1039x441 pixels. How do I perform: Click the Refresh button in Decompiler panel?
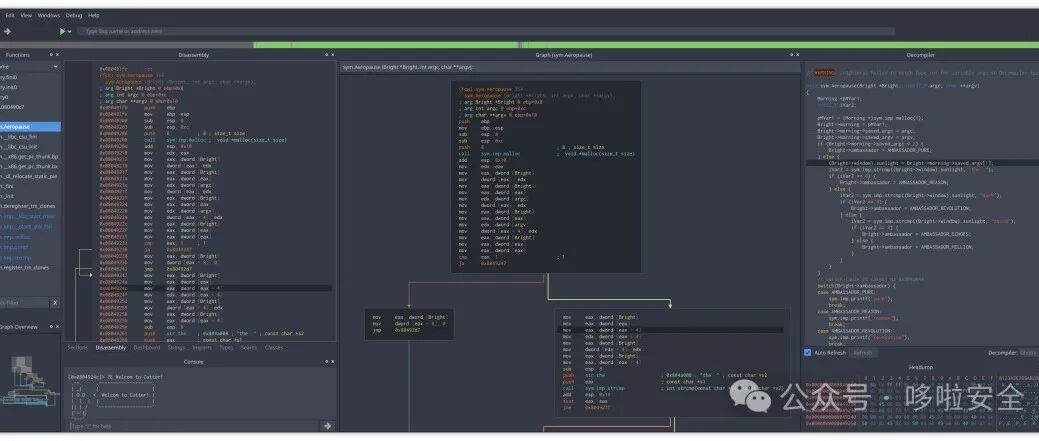(863, 353)
